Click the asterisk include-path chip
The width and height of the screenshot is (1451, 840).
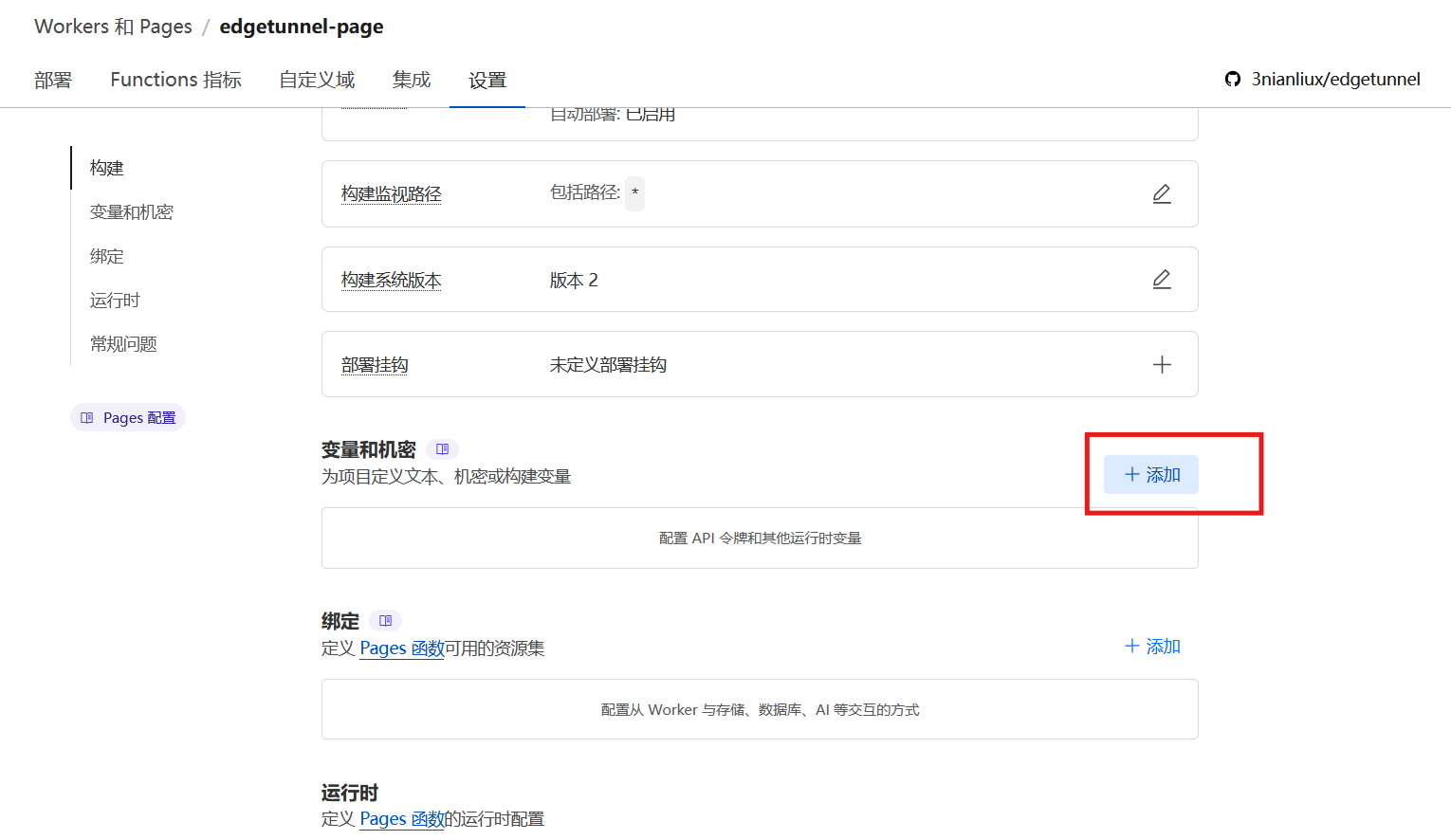634,193
